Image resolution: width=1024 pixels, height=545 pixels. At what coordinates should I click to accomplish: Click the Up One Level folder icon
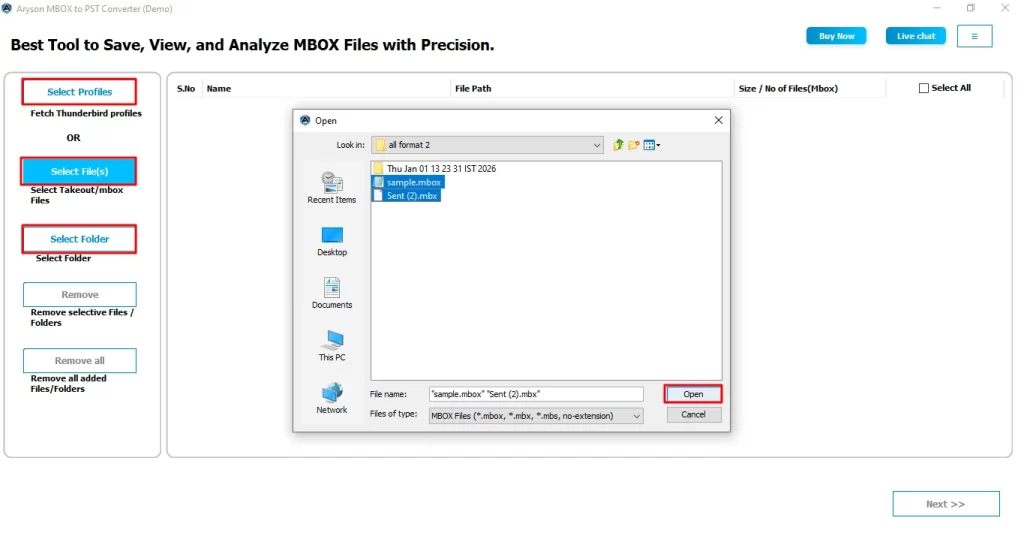[618, 145]
